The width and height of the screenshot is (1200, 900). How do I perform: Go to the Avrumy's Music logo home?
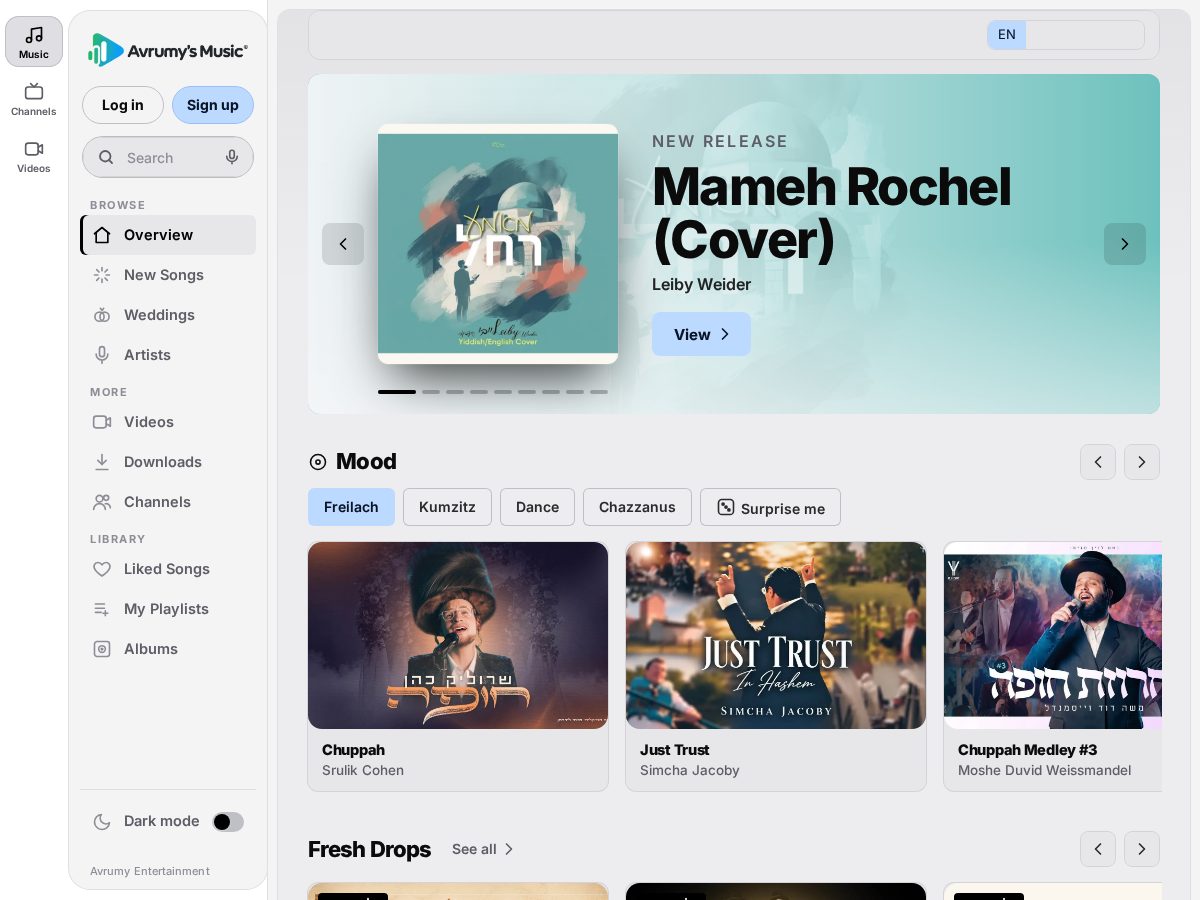pos(168,50)
